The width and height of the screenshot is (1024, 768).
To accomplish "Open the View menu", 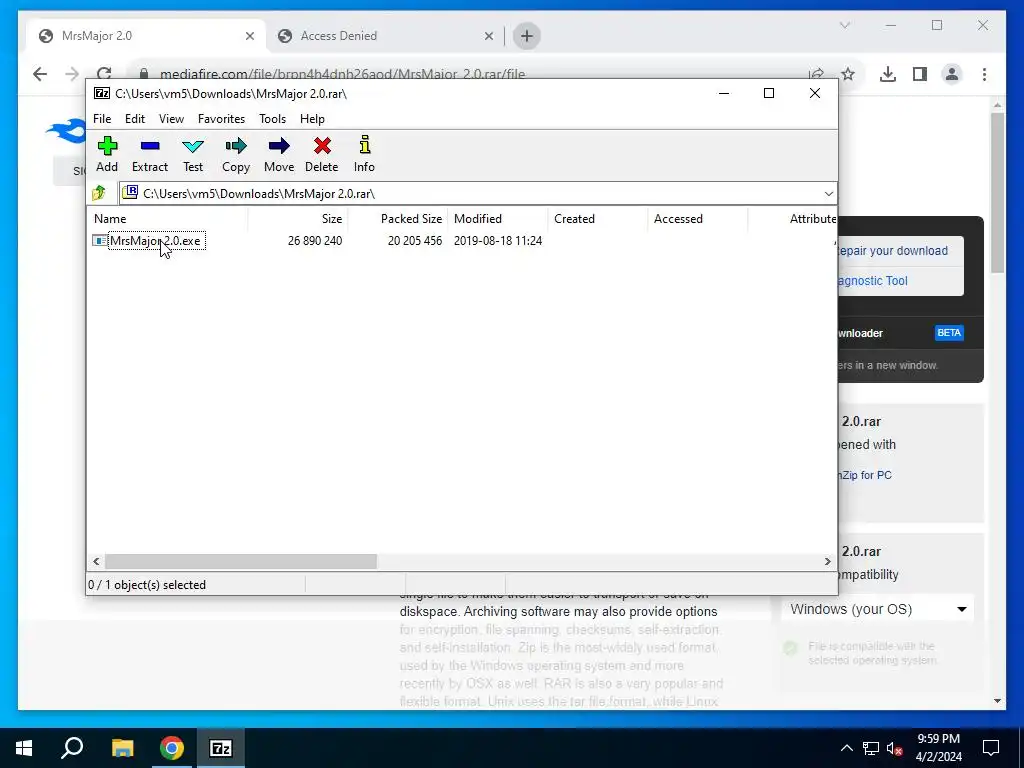I will coord(171,119).
